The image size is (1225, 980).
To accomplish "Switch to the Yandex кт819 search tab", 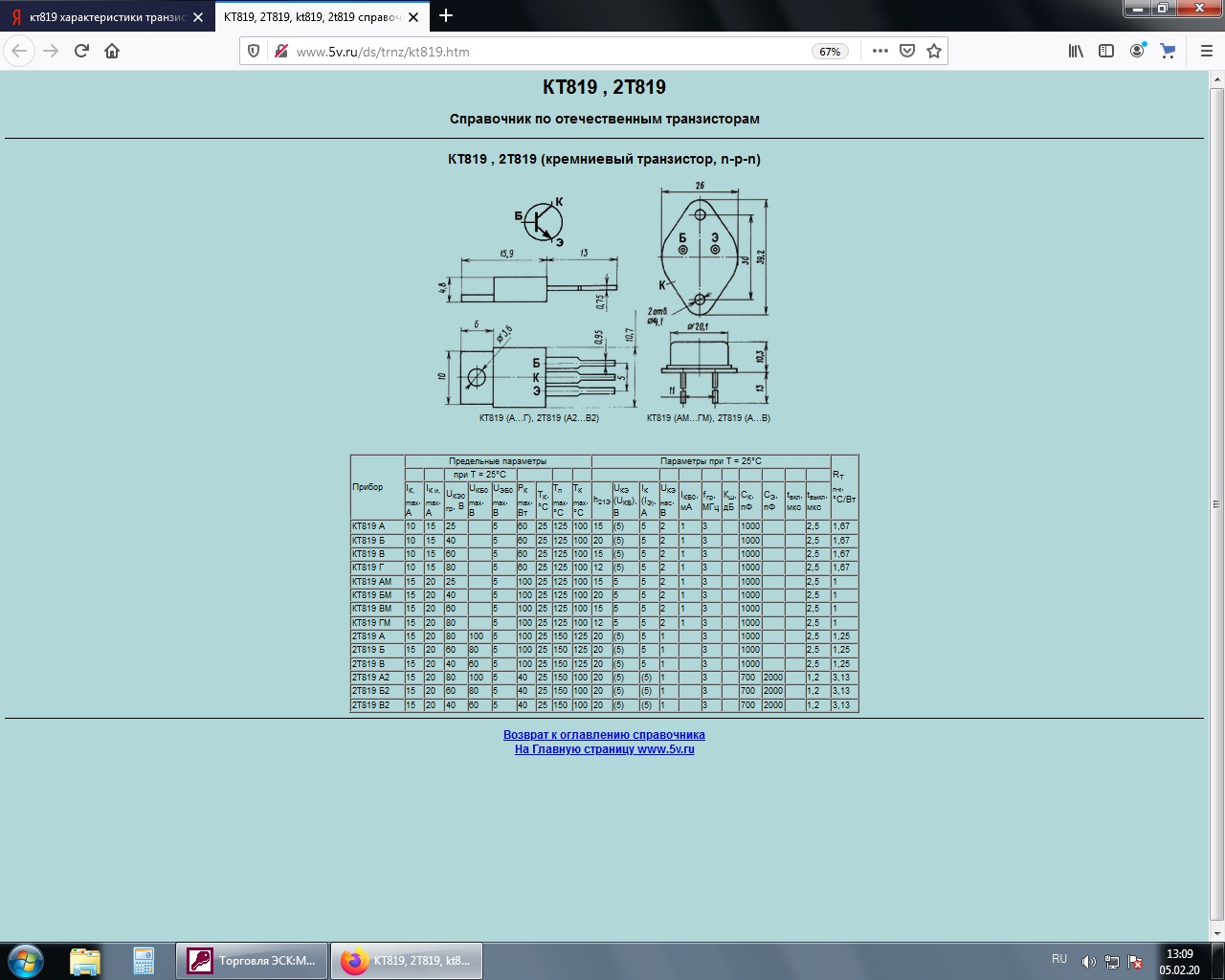I will pos(105,17).
